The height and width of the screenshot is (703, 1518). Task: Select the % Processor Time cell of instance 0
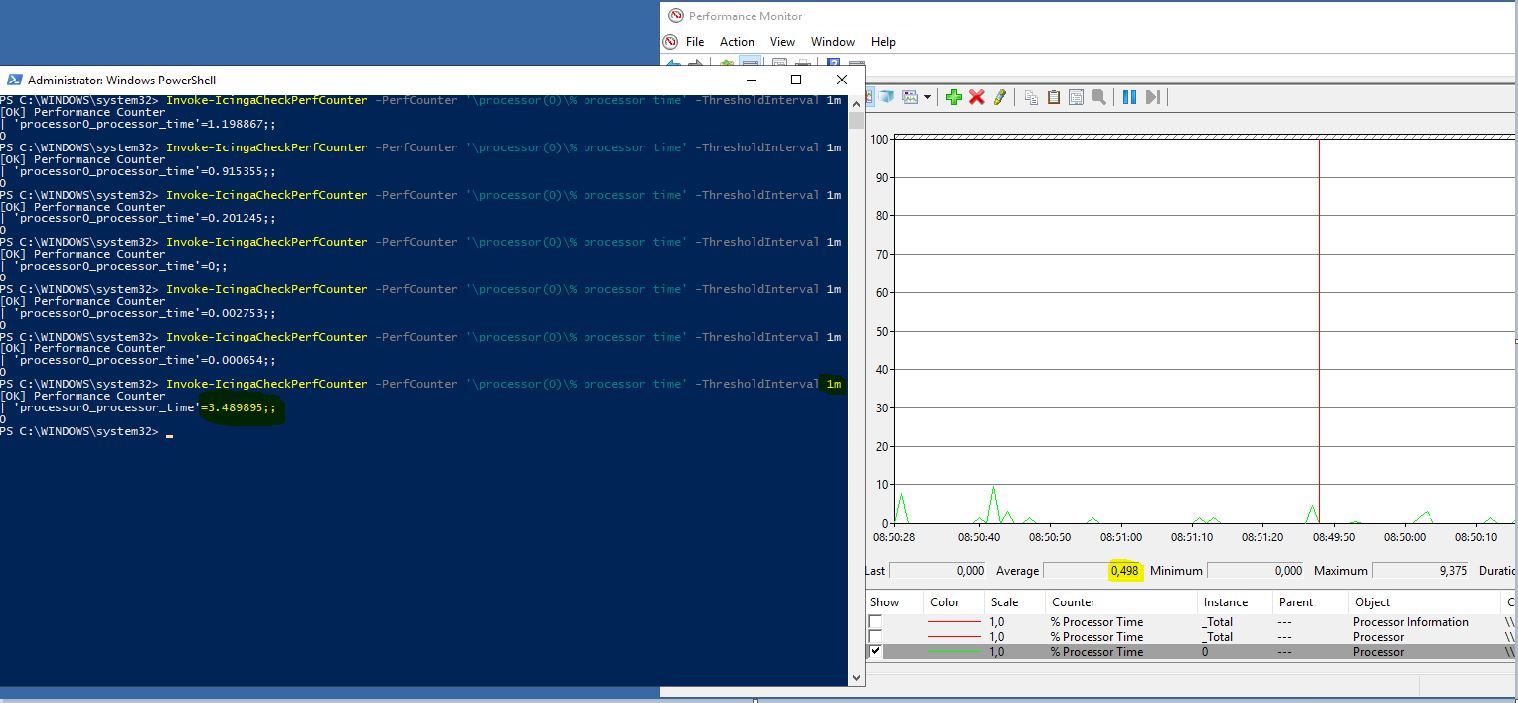pos(1096,652)
